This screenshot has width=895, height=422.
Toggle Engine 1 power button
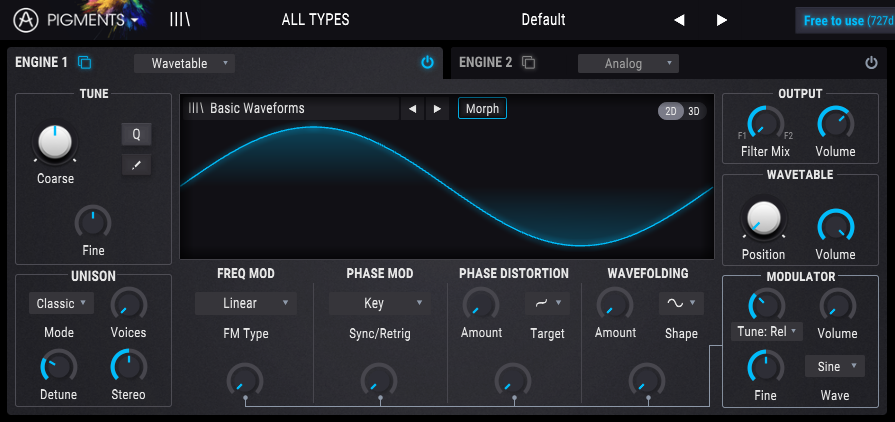pos(427,63)
